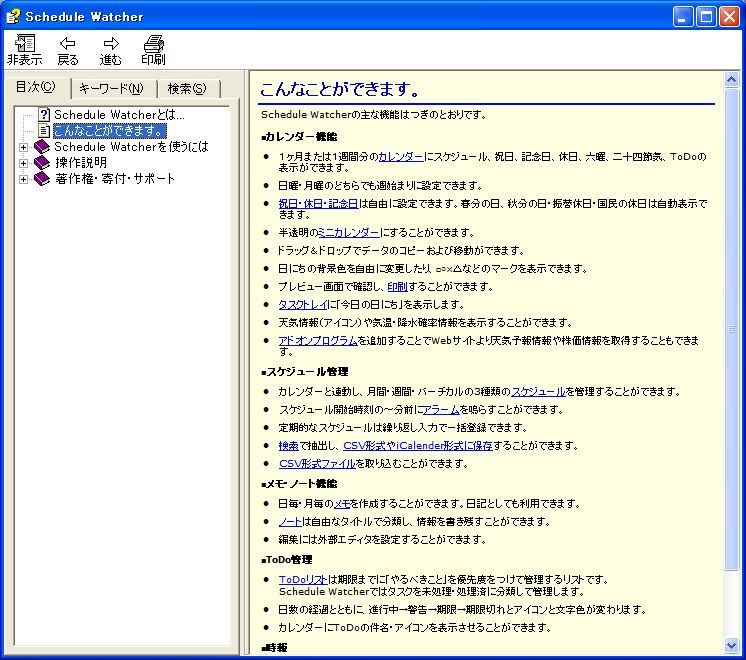746x660 pixels.
Task: Open the CSV形式ファイル link
Action: tap(317, 464)
